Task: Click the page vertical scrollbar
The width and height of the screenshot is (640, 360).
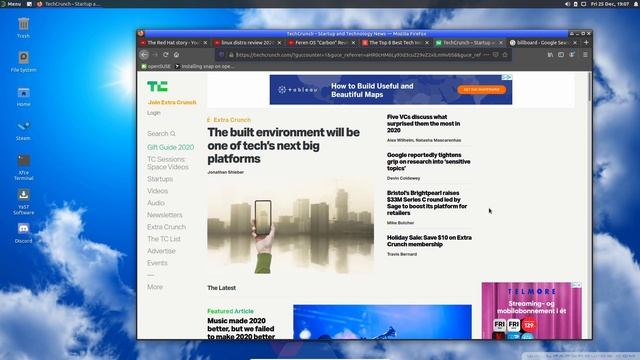Action: [589, 87]
